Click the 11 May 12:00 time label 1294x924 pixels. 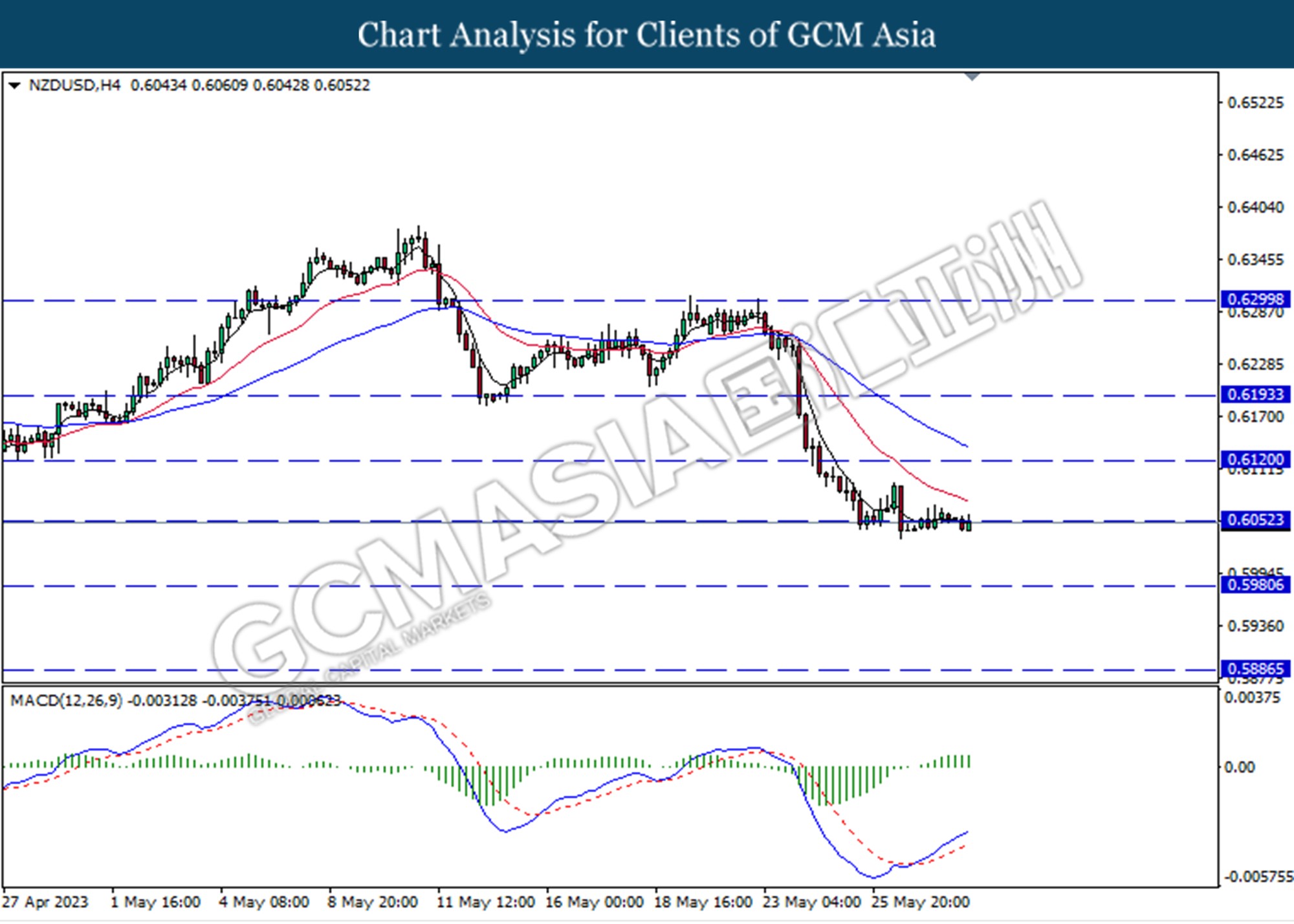pos(486,902)
